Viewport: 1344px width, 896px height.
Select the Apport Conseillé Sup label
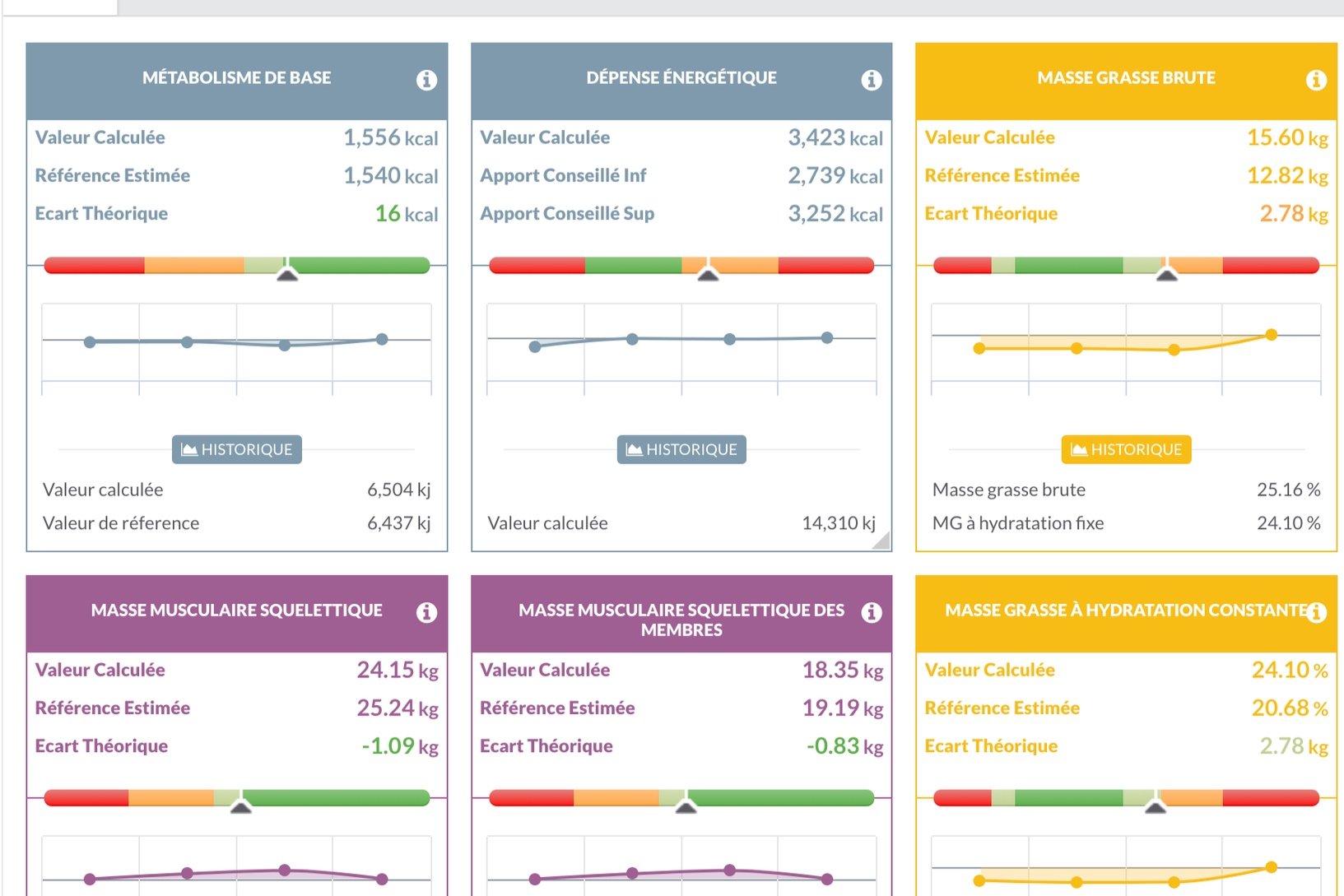point(567,213)
